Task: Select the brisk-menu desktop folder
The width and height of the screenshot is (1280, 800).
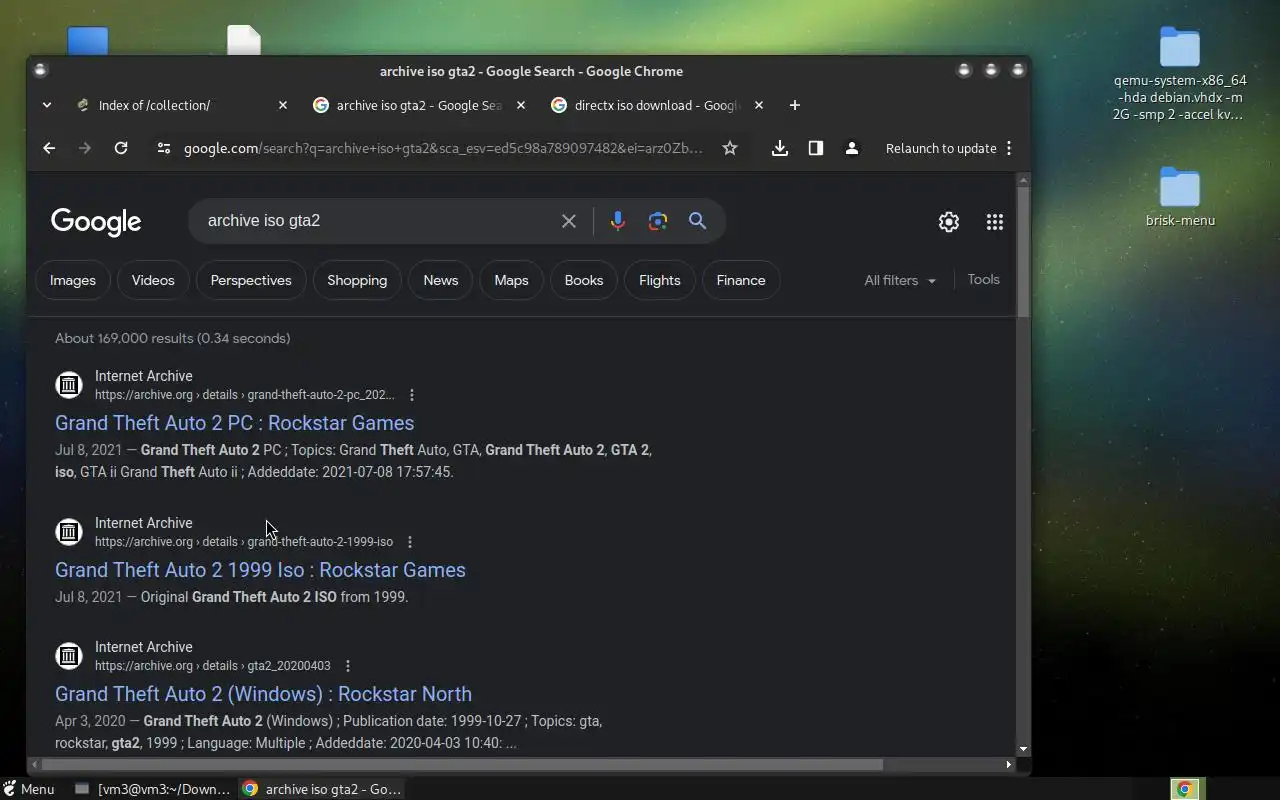Action: tap(1180, 198)
